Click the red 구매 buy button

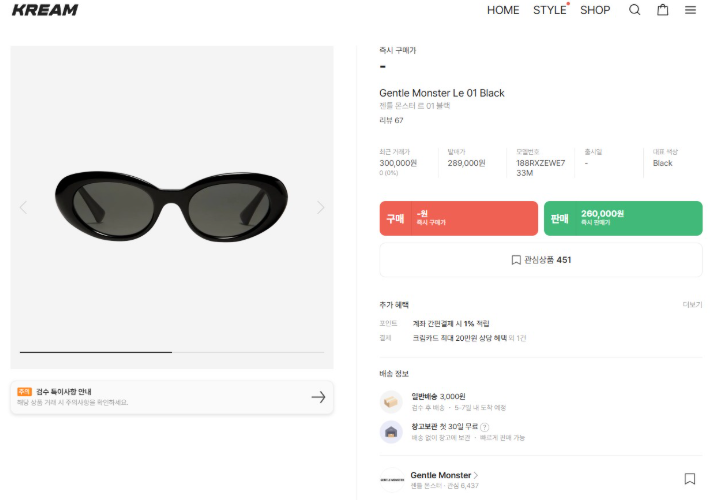(458, 218)
